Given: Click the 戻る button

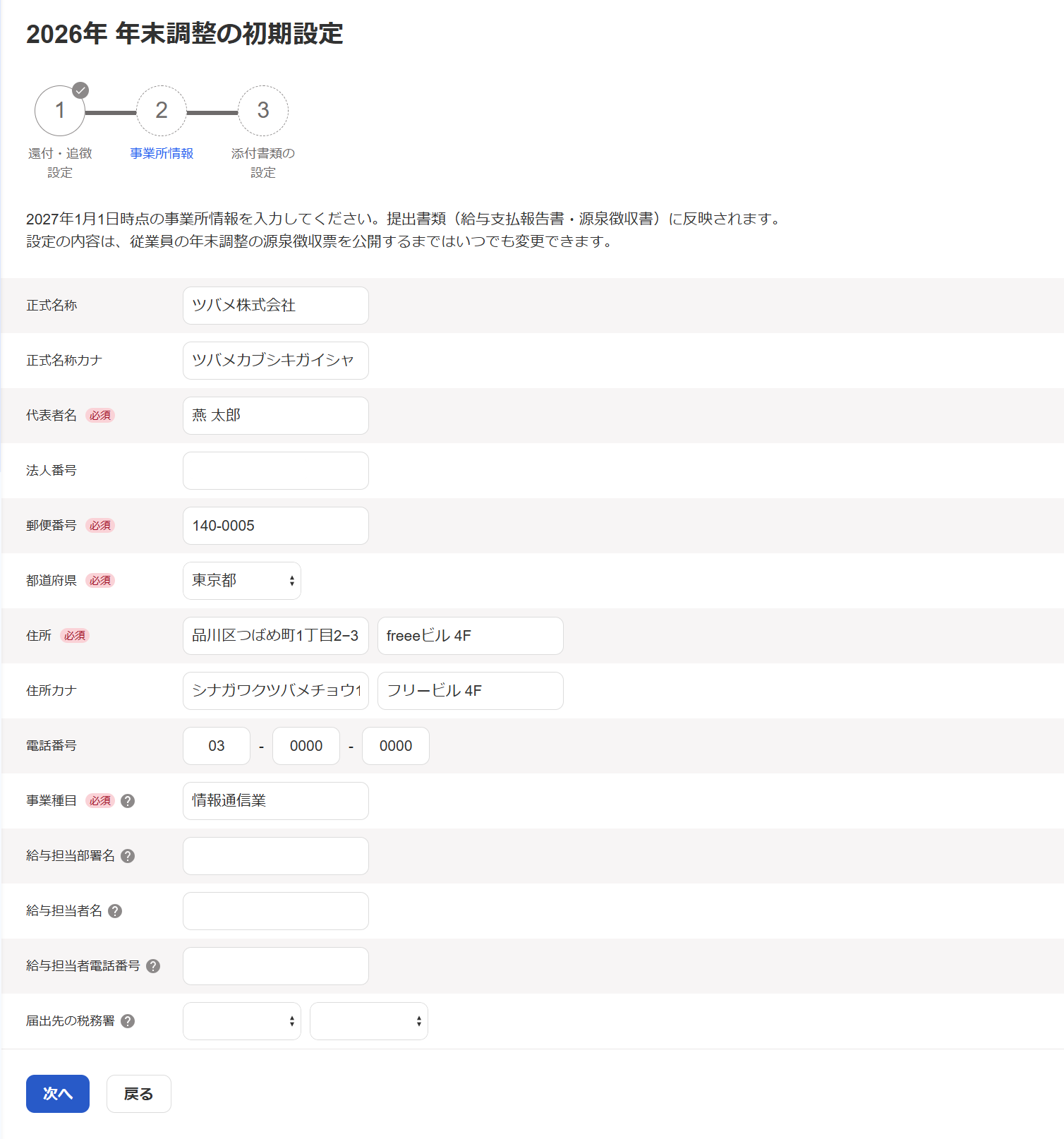Looking at the screenshot, I should coord(139,1094).
